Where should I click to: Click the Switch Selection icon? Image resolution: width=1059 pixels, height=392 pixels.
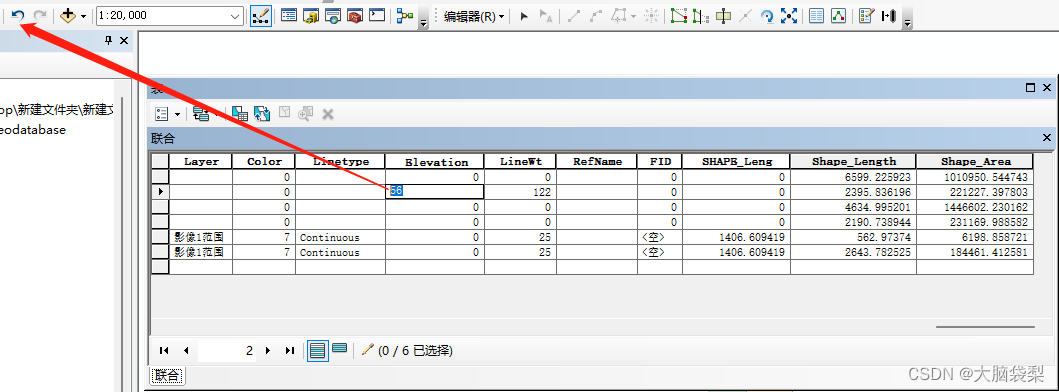point(262,114)
